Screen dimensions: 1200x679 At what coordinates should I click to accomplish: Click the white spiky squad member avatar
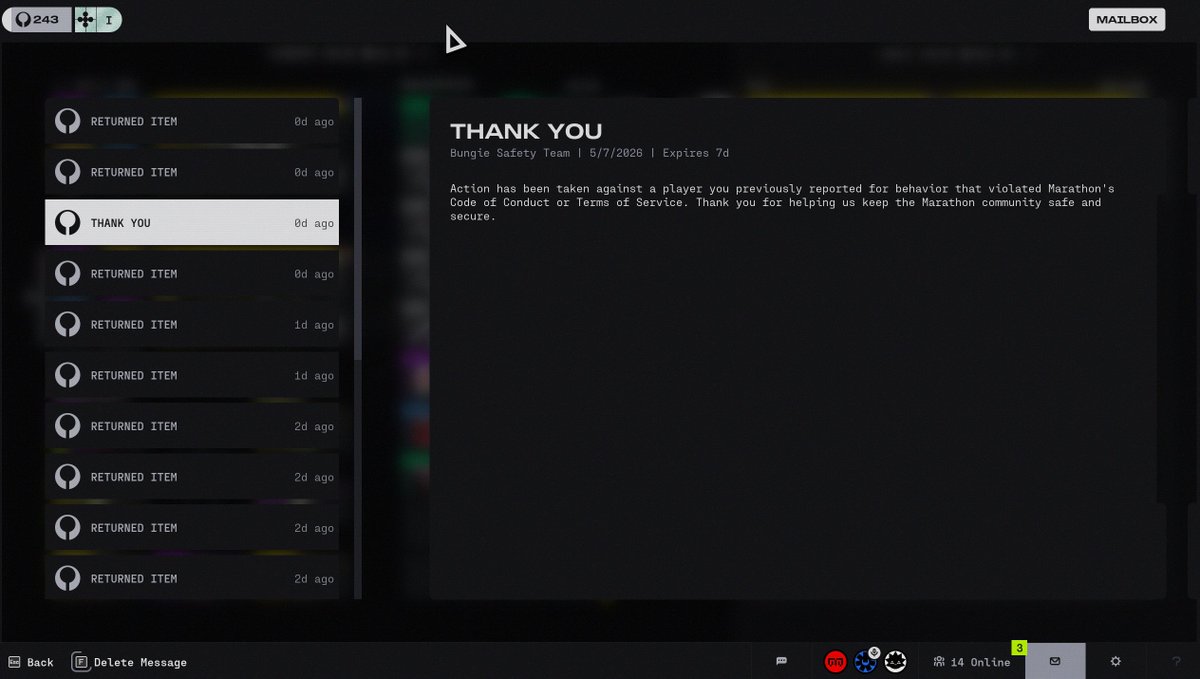click(896, 661)
